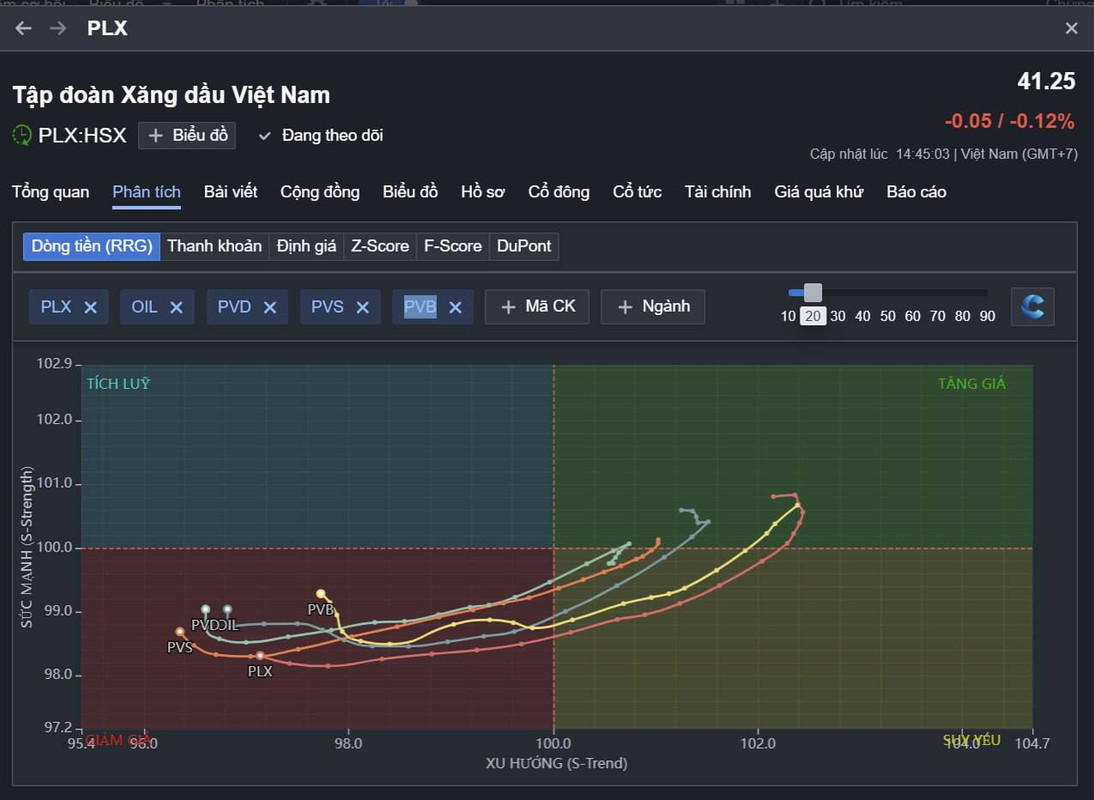1094x800 pixels.
Task: Remove the PVS ticker chip
Action: (x=363, y=308)
